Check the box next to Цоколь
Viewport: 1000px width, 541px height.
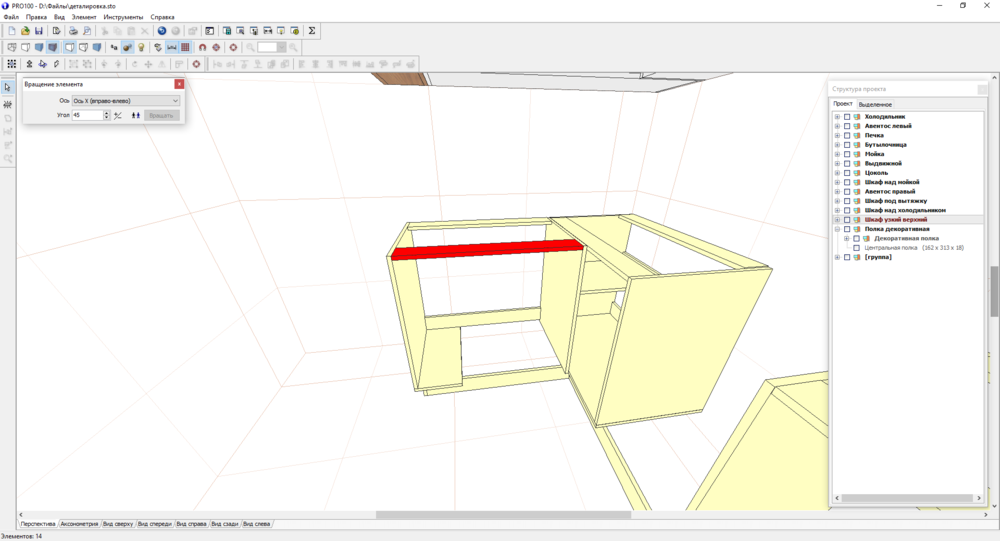coord(847,173)
